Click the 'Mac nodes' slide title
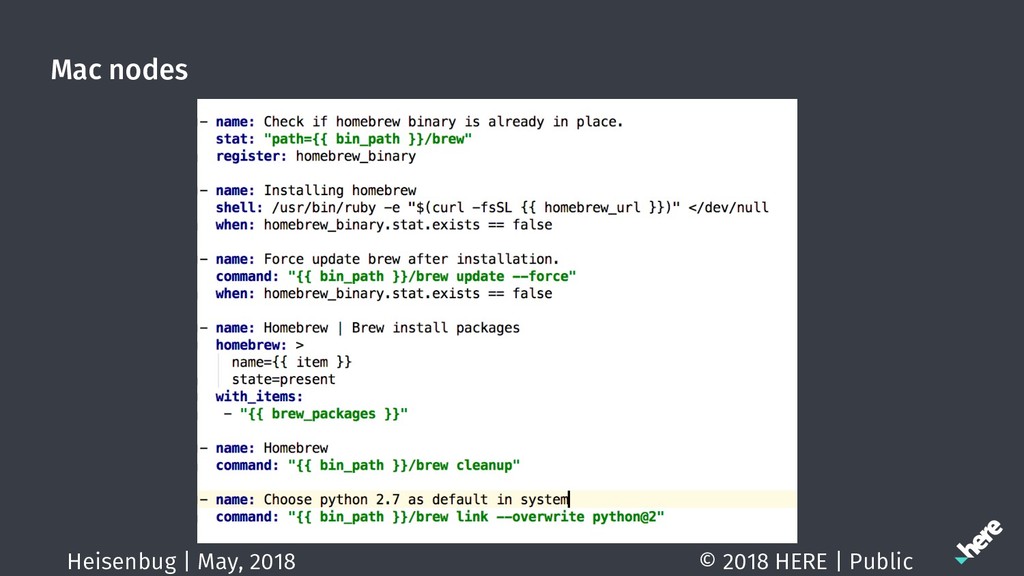Image resolution: width=1024 pixels, height=576 pixels. click(x=120, y=70)
